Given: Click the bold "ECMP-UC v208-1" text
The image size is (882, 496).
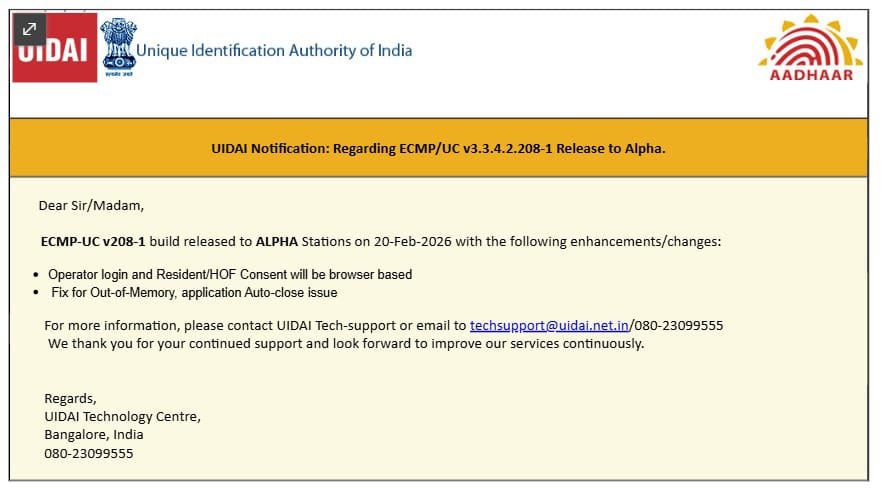Looking at the screenshot, I should coord(93,242).
